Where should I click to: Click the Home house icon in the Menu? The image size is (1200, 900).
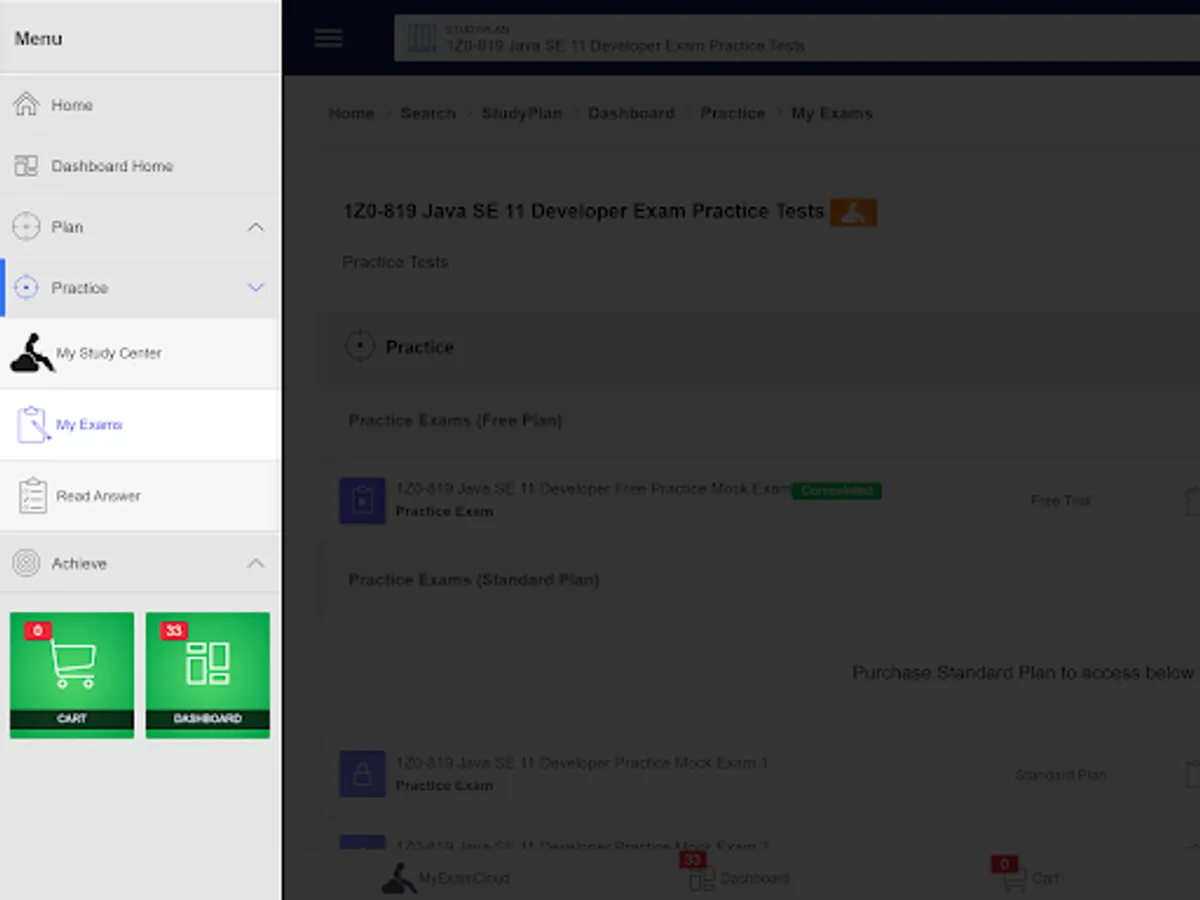pyautogui.click(x=26, y=104)
